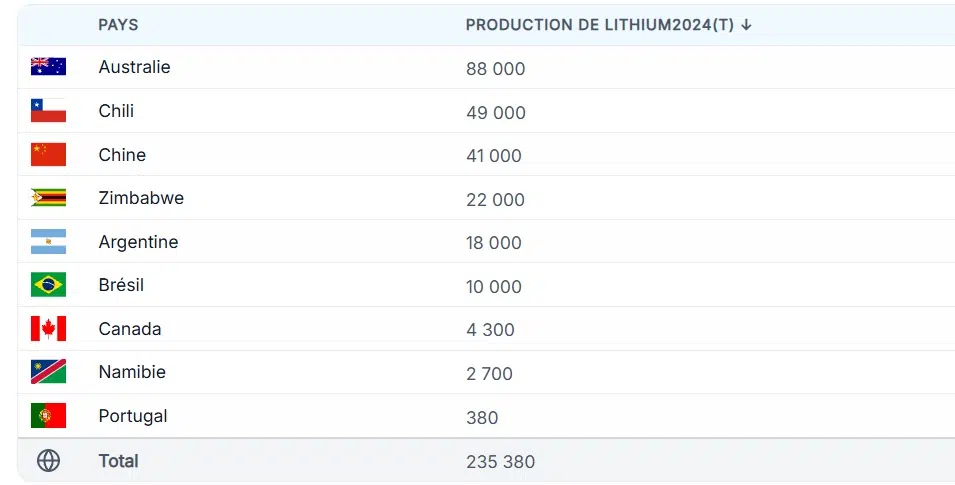Viewport: 955px width, 485px height.
Task: Click the 235 380 total value
Action: click(x=500, y=462)
